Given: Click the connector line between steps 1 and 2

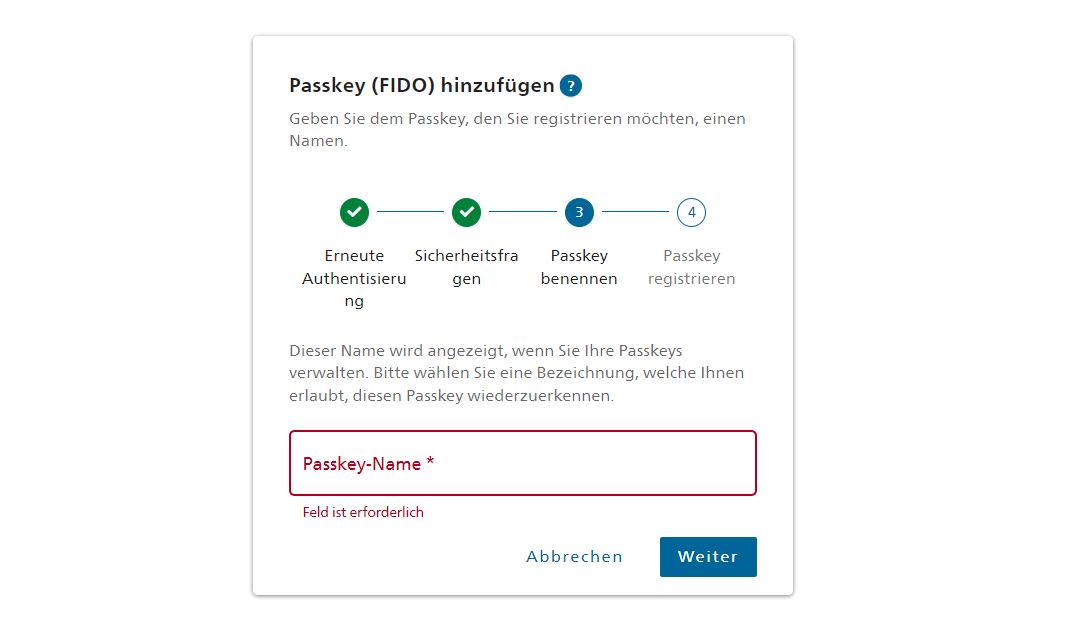Looking at the screenshot, I should pyautogui.click(x=411, y=212).
